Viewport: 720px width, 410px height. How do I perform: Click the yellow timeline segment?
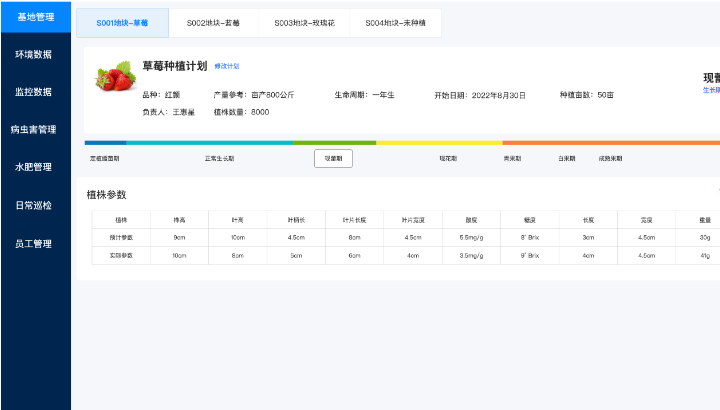(439, 143)
